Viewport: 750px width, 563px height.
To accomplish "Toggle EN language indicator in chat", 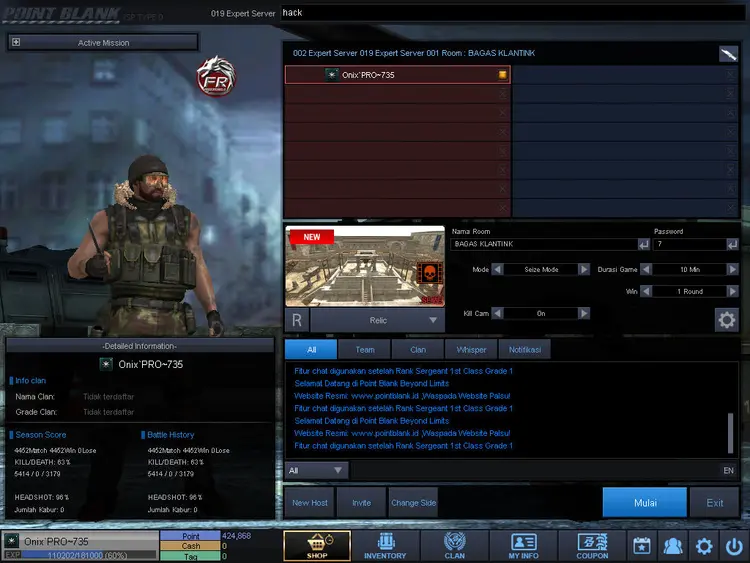I will (728, 471).
